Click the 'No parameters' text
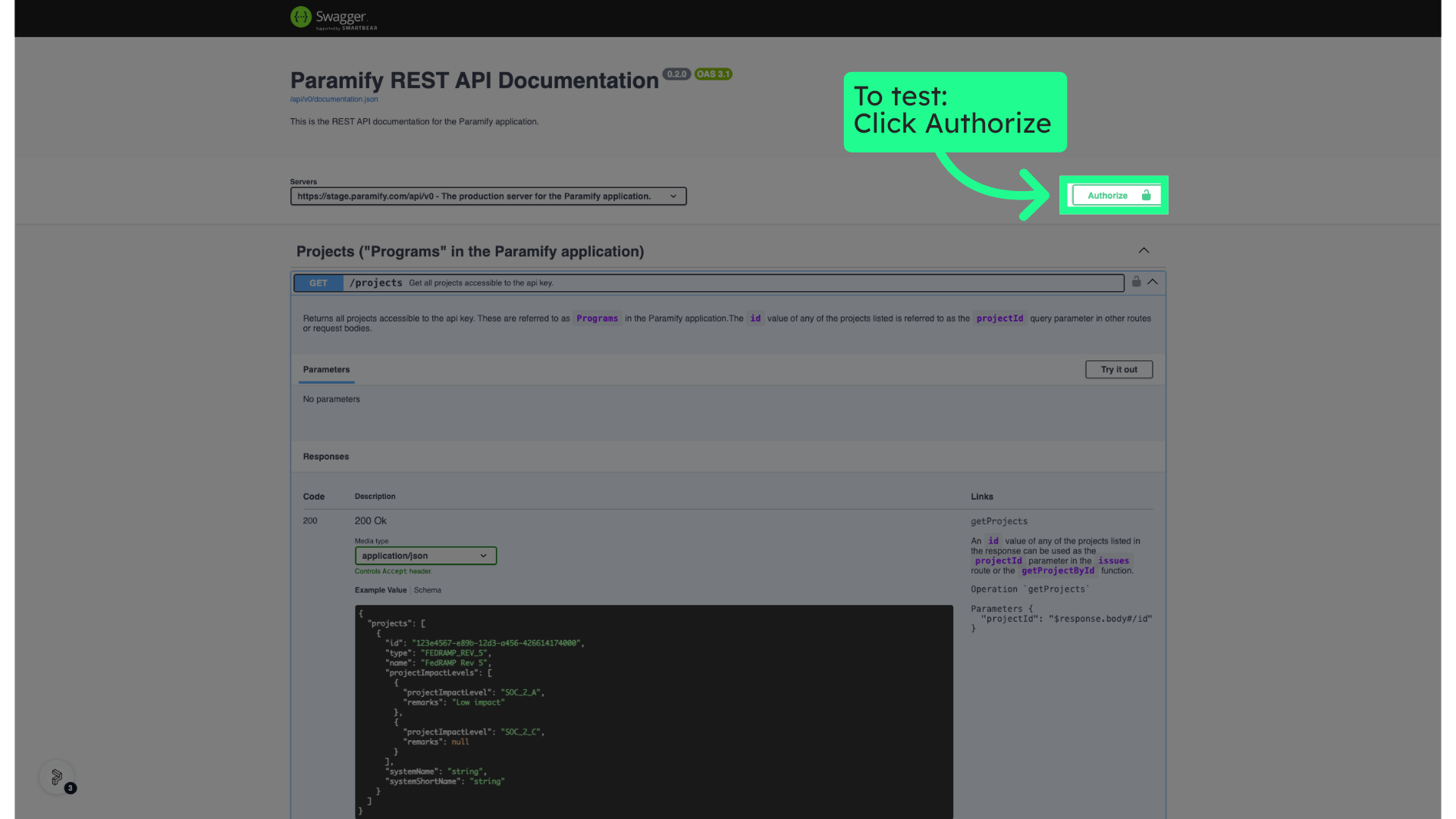The width and height of the screenshot is (1456, 819). (331, 400)
